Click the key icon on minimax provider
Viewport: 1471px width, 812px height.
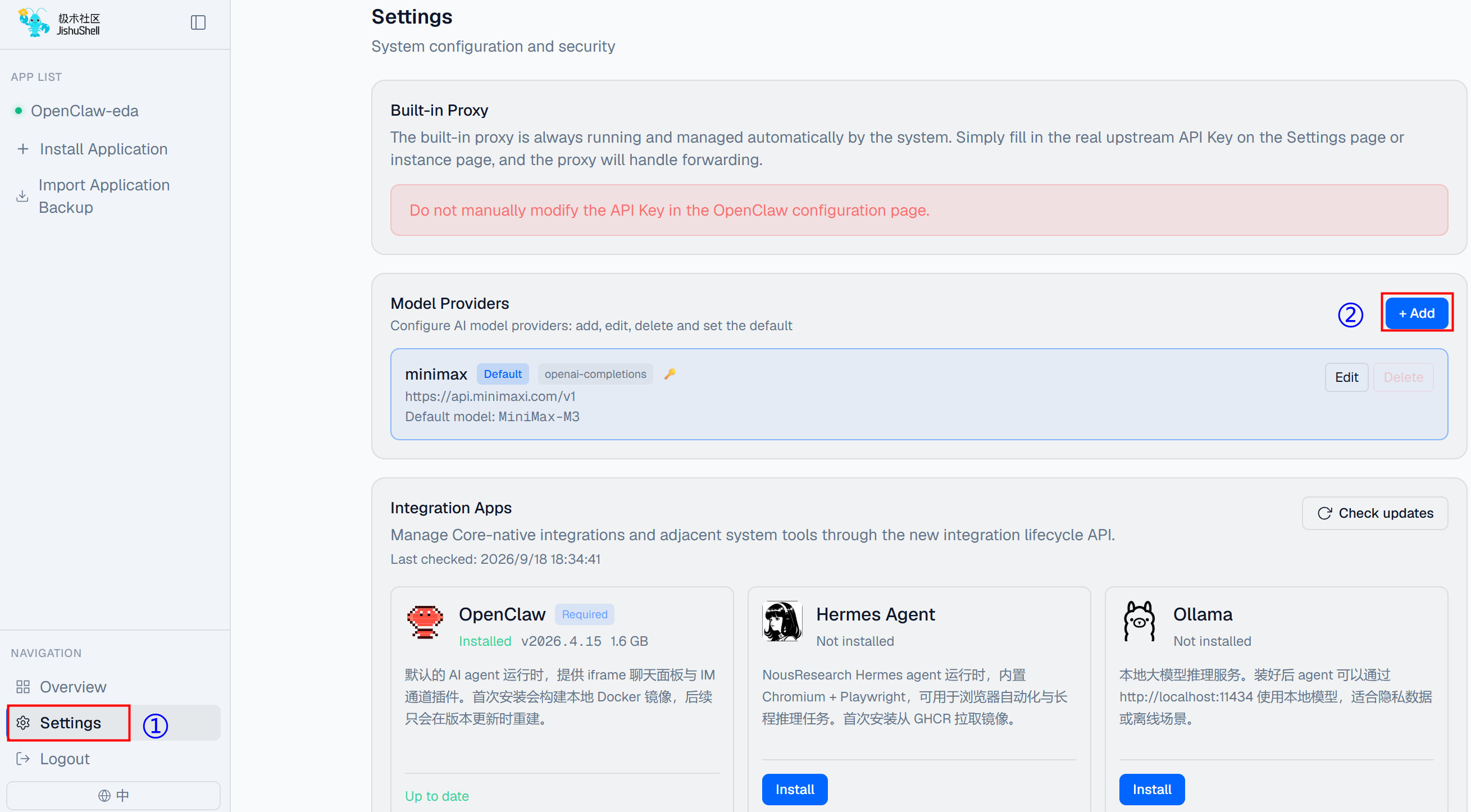(x=670, y=373)
